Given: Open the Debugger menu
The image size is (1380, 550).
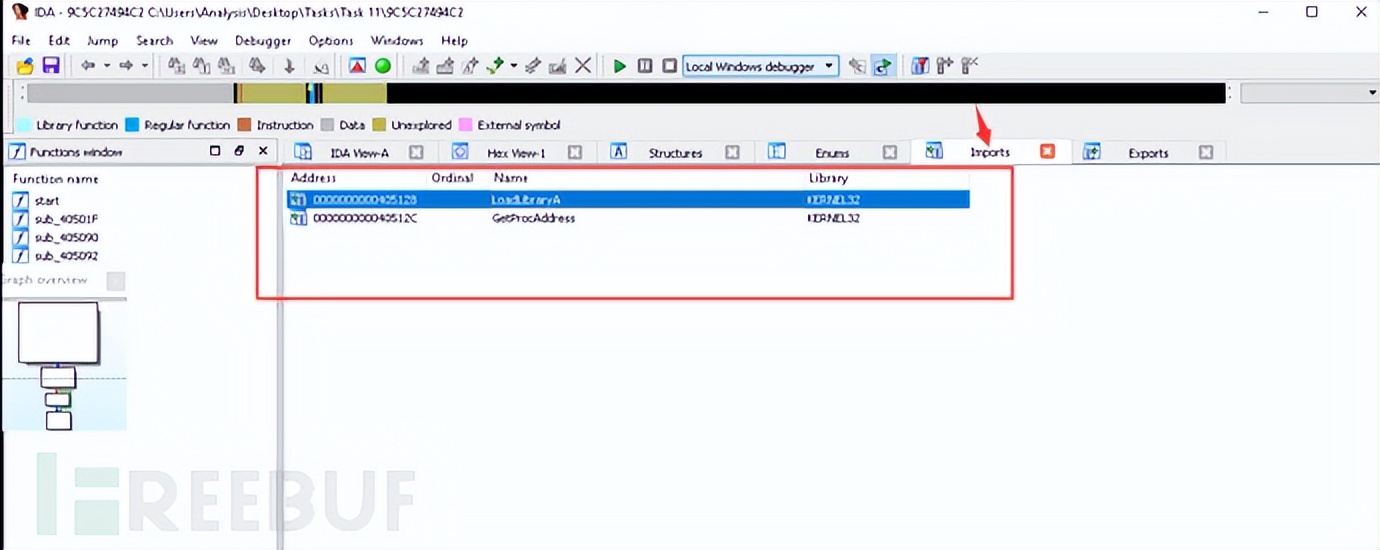Looking at the screenshot, I should click(263, 41).
